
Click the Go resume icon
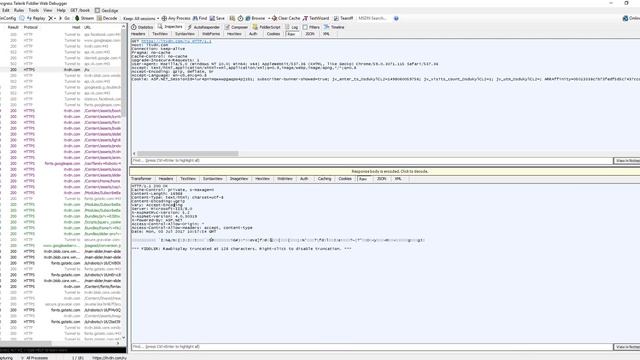(60, 18)
